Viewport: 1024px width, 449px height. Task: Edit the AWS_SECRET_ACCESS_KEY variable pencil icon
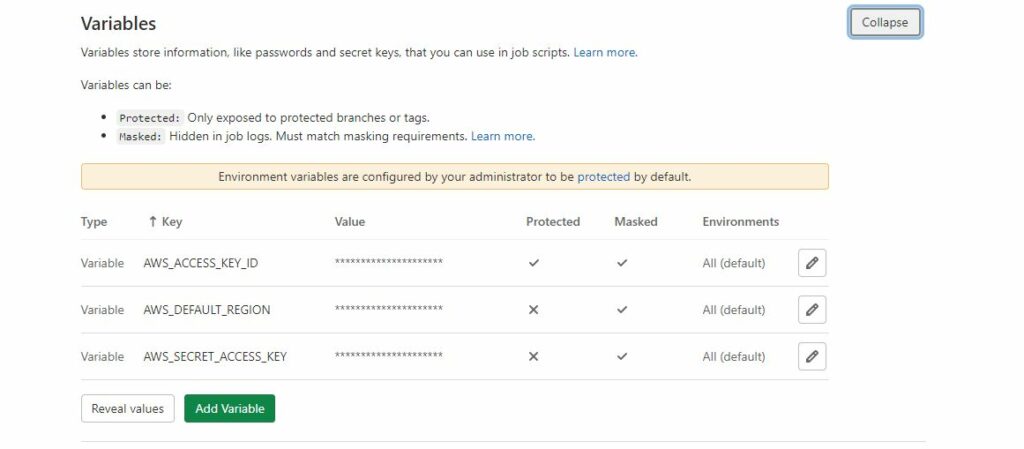pyautogui.click(x=812, y=356)
